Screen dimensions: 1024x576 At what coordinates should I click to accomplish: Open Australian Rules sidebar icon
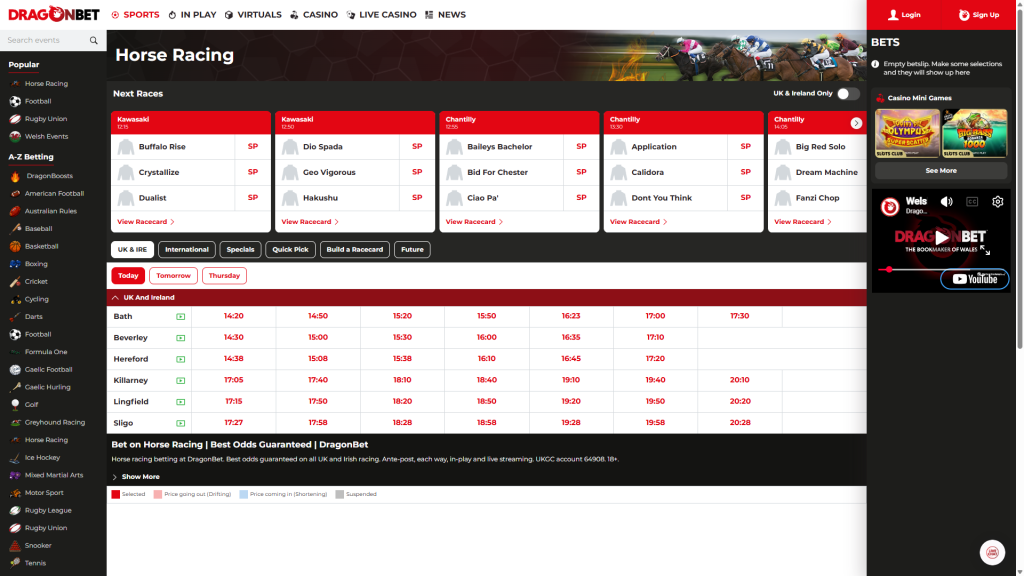15,212
